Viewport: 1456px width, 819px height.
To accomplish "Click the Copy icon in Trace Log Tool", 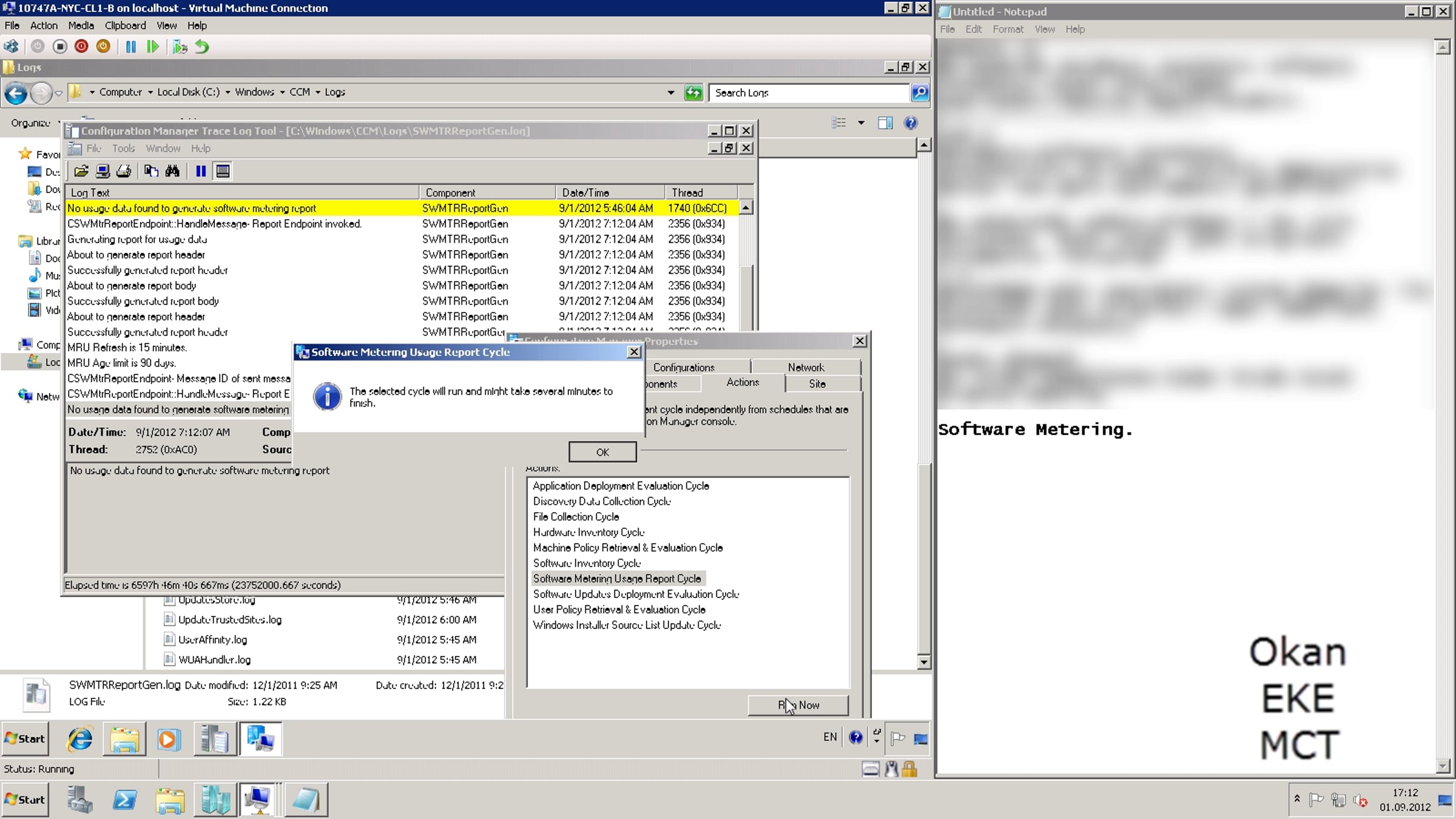I will (x=151, y=172).
